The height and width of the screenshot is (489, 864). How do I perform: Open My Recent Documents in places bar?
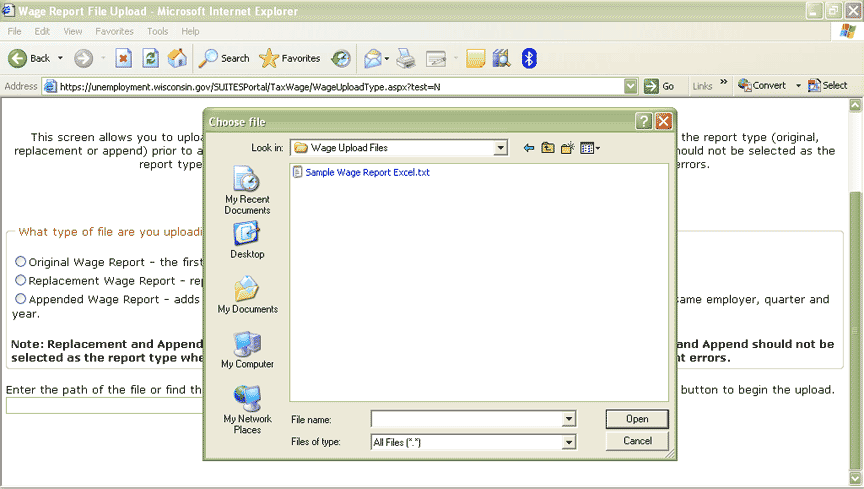tap(246, 190)
